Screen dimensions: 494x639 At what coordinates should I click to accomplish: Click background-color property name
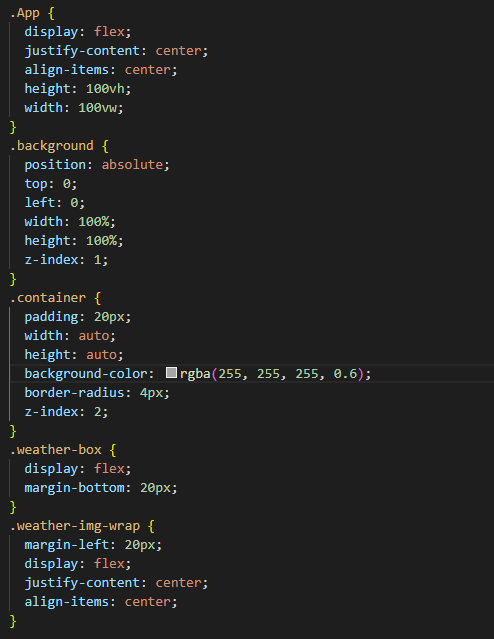pos(86,374)
